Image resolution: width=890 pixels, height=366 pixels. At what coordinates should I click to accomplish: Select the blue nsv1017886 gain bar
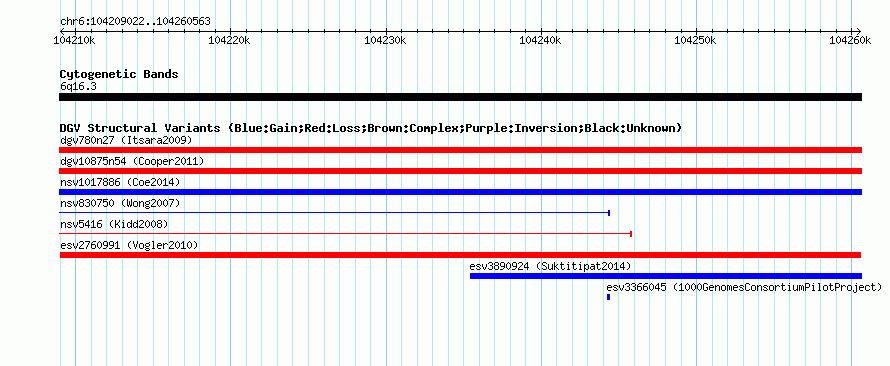(x=460, y=192)
